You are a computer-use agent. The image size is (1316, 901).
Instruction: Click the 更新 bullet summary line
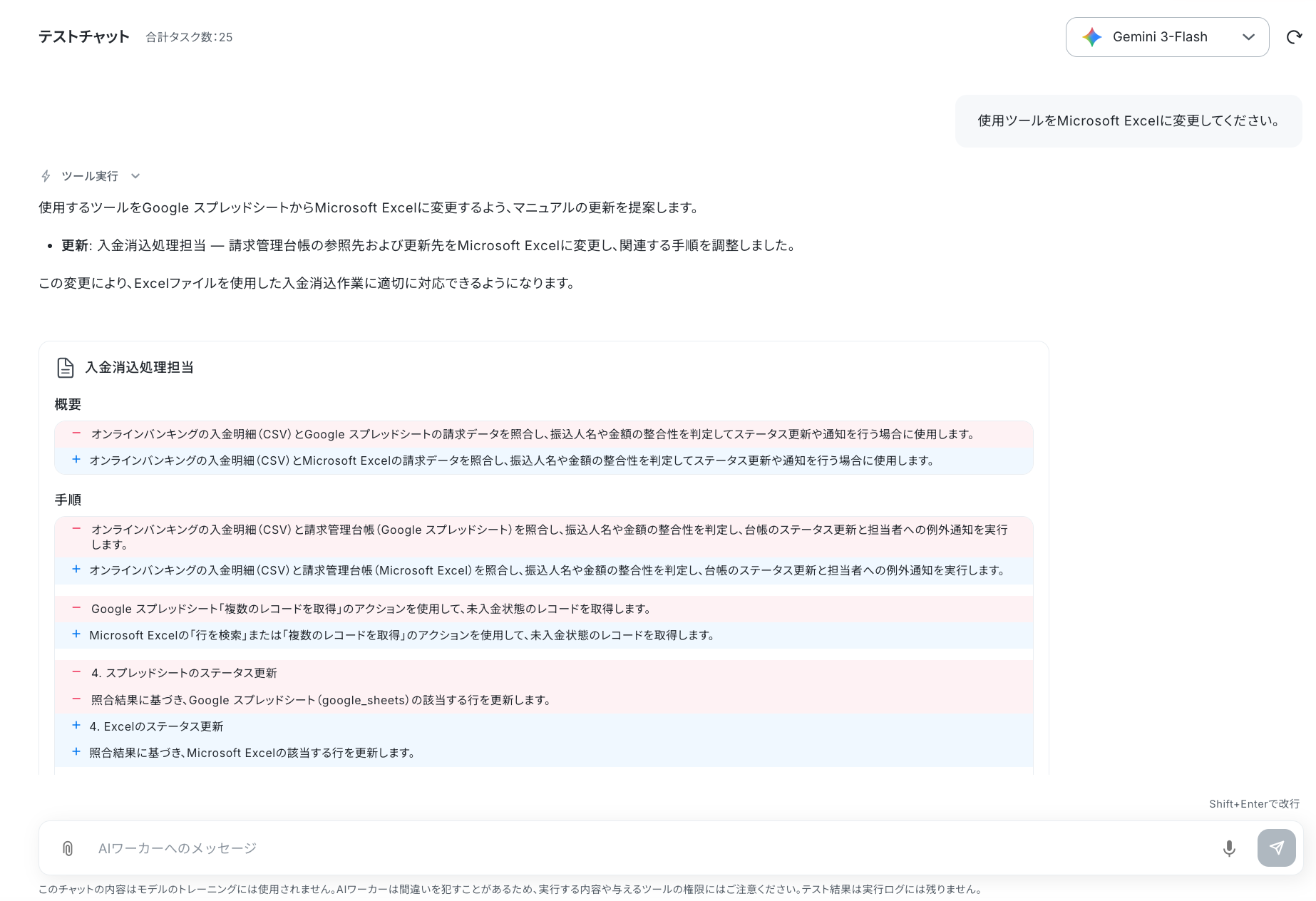click(x=428, y=246)
